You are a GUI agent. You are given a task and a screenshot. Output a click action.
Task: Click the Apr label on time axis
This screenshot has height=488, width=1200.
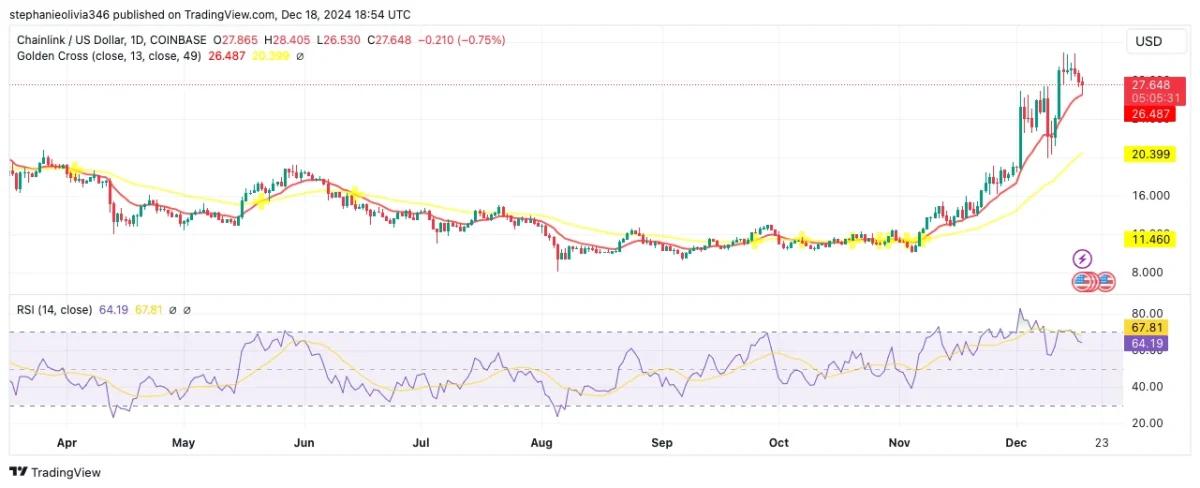point(67,441)
